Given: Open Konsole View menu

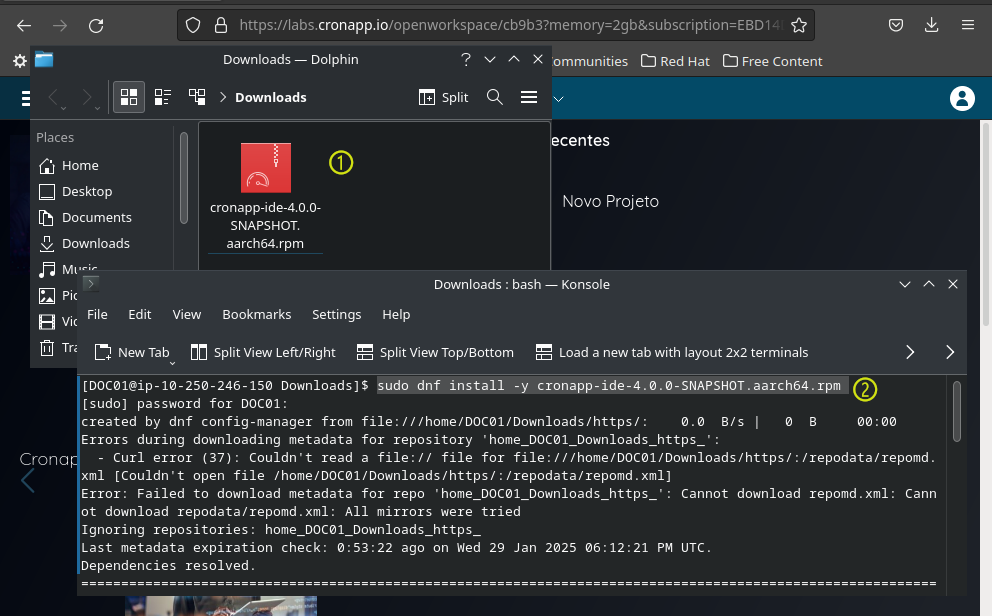Looking at the screenshot, I should pyautogui.click(x=187, y=314).
